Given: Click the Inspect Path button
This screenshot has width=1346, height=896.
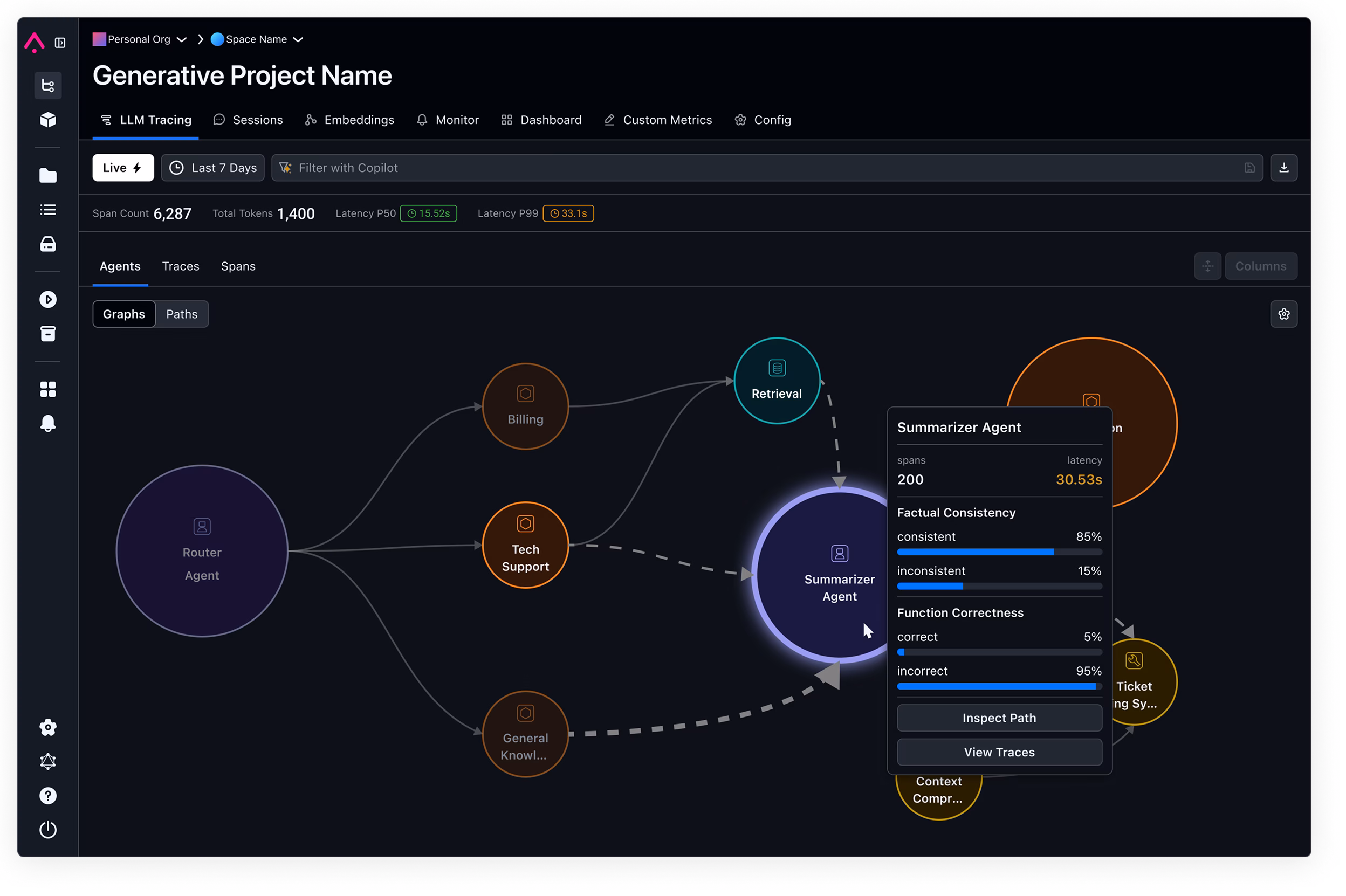Looking at the screenshot, I should [999, 718].
